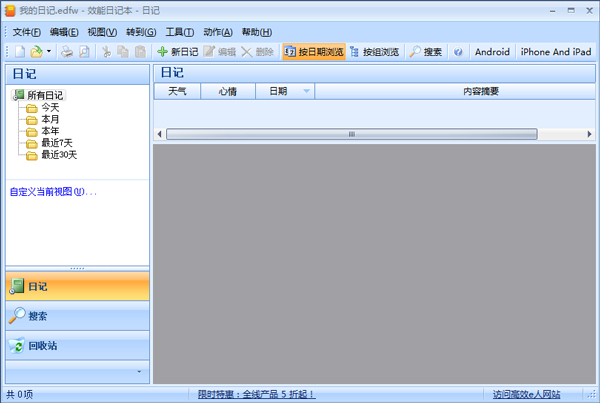The image size is (600, 403).
Task: Switch to the 回收站 navigation pane
Action: (77, 346)
